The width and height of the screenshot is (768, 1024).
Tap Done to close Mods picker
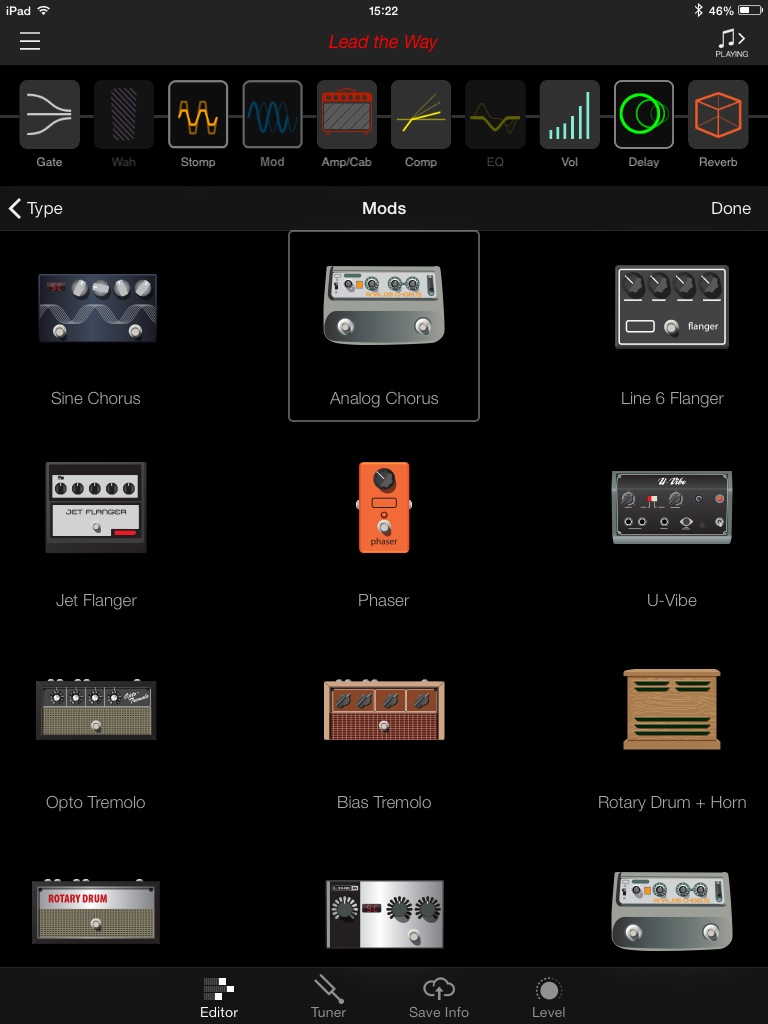[x=731, y=208]
